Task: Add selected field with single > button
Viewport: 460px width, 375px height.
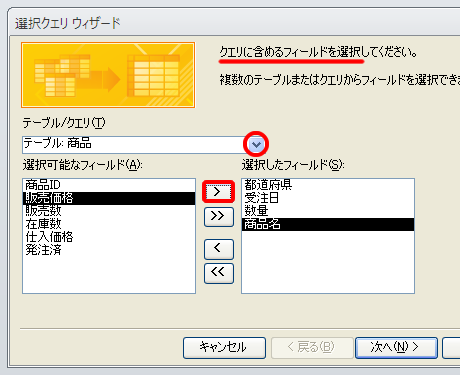Action: [x=218, y=192]
